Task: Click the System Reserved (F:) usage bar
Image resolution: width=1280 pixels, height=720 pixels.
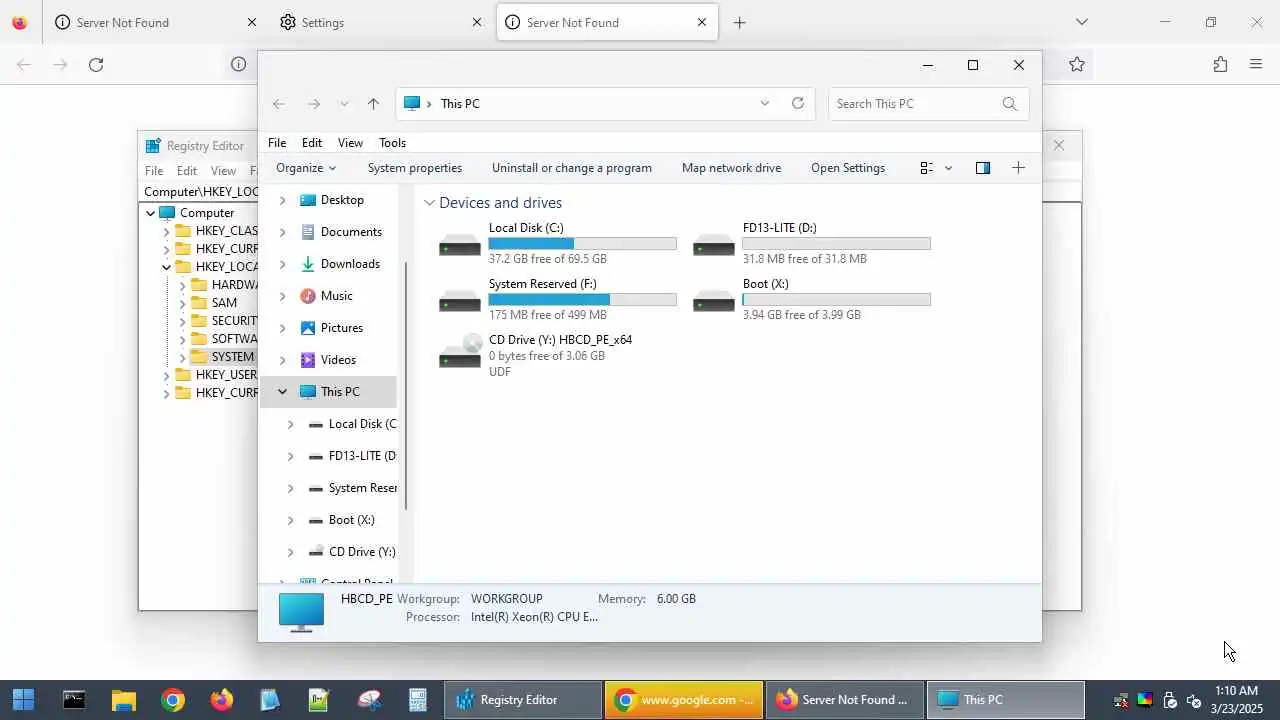Action: tap(582, 300)
